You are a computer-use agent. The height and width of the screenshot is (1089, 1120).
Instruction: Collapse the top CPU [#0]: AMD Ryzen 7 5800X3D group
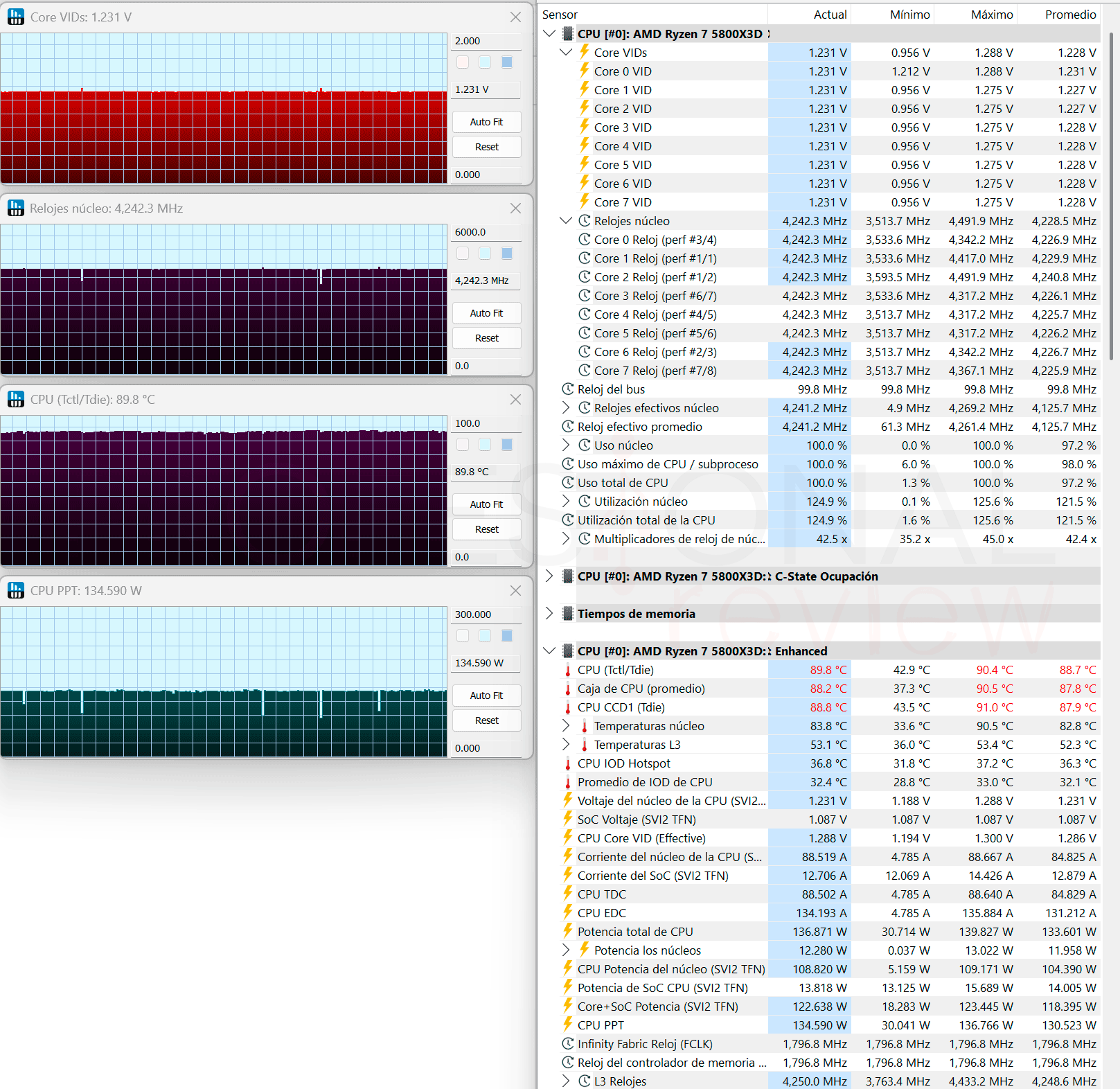pos(549,33)
